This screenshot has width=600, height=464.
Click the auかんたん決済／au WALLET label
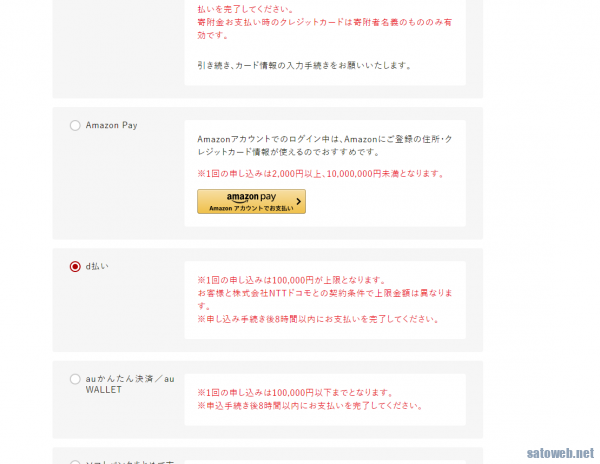(x=129, y=384)
